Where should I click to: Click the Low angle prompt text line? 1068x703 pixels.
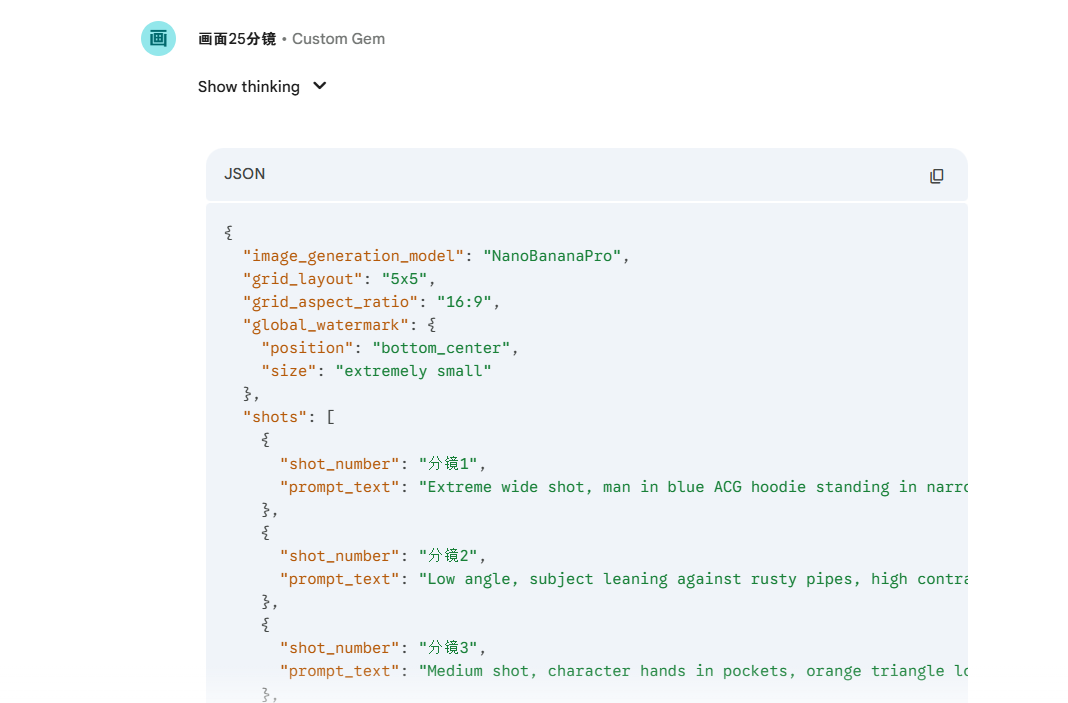coord(693,579)
